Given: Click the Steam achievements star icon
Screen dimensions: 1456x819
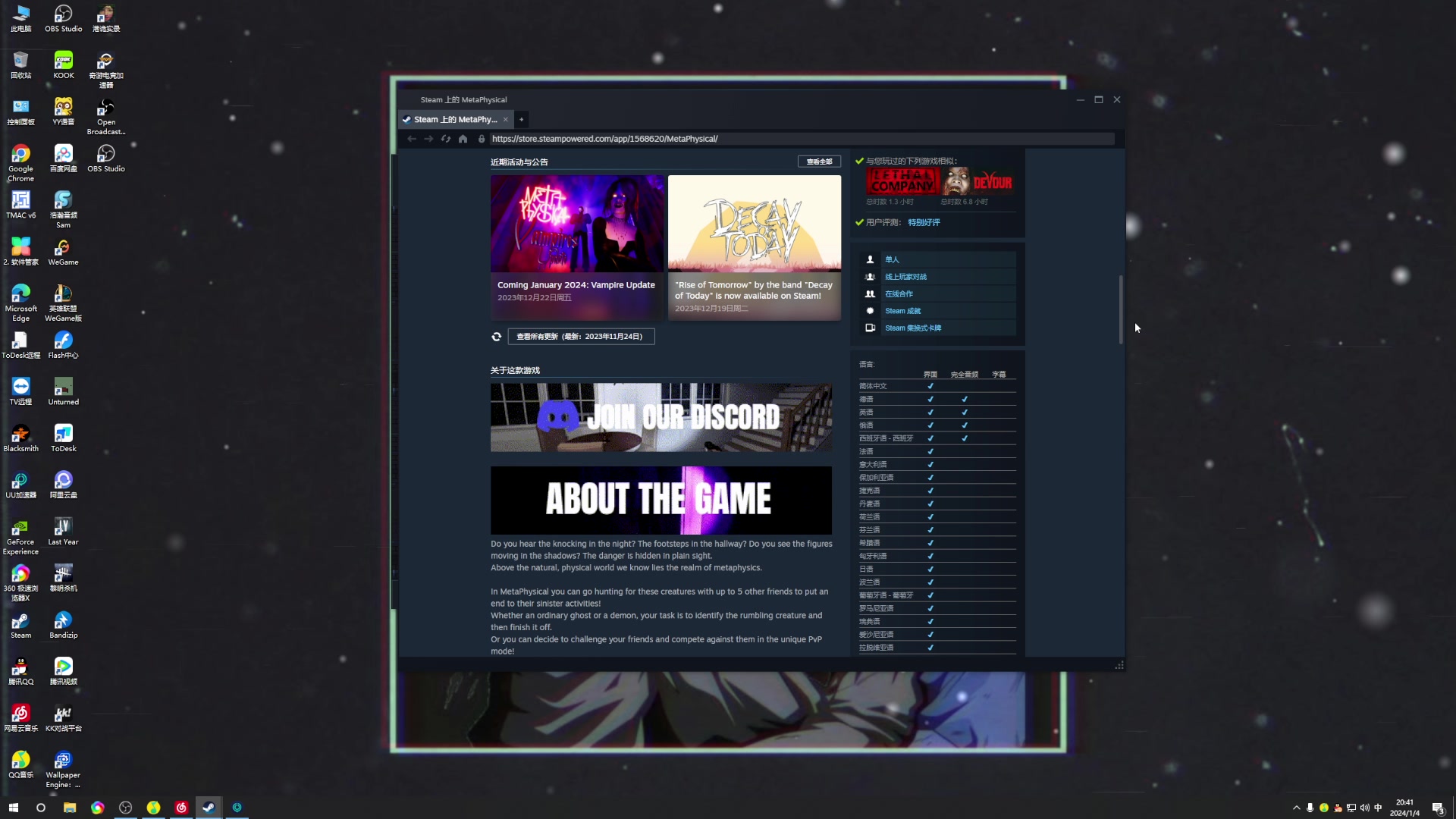Looking at the screenshot, I should click(x=870, y=311).
